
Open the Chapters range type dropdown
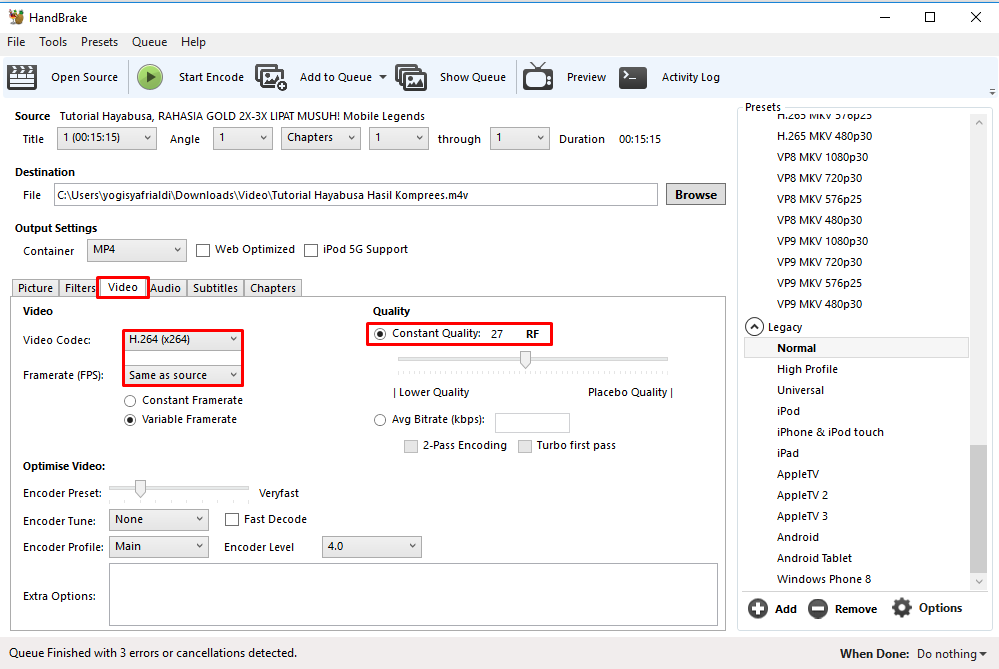point(320,138)
